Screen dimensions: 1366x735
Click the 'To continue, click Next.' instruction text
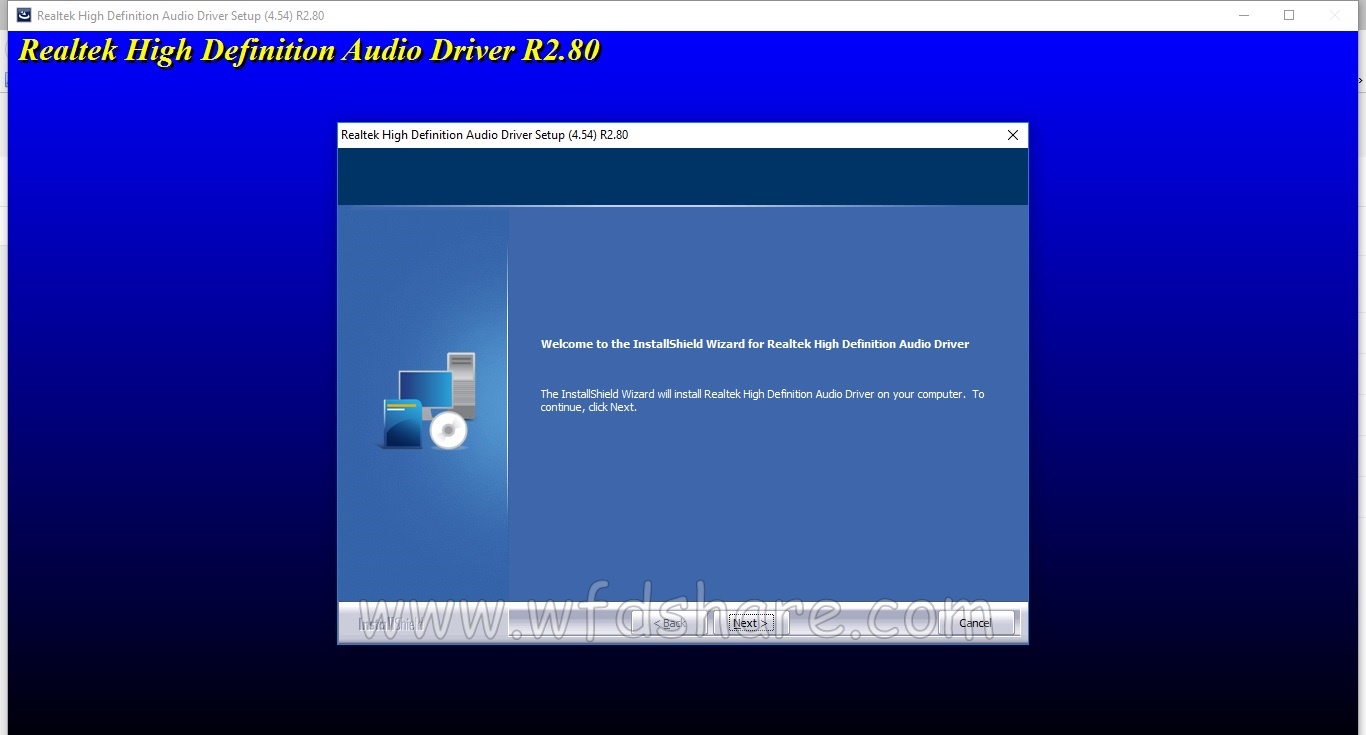click(762, 401)
